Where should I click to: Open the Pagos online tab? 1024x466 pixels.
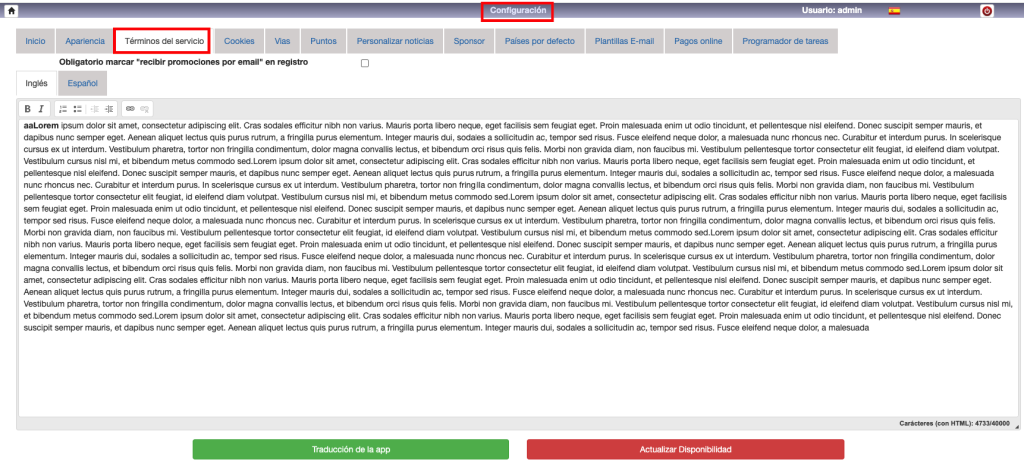tap(699, 41)
